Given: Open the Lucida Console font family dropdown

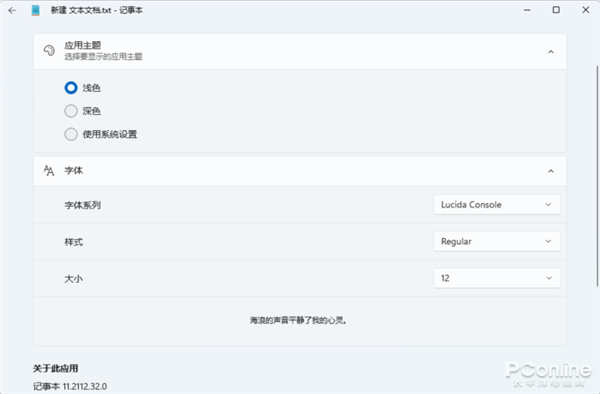Looking at the screenshot, I should (497, 205).
